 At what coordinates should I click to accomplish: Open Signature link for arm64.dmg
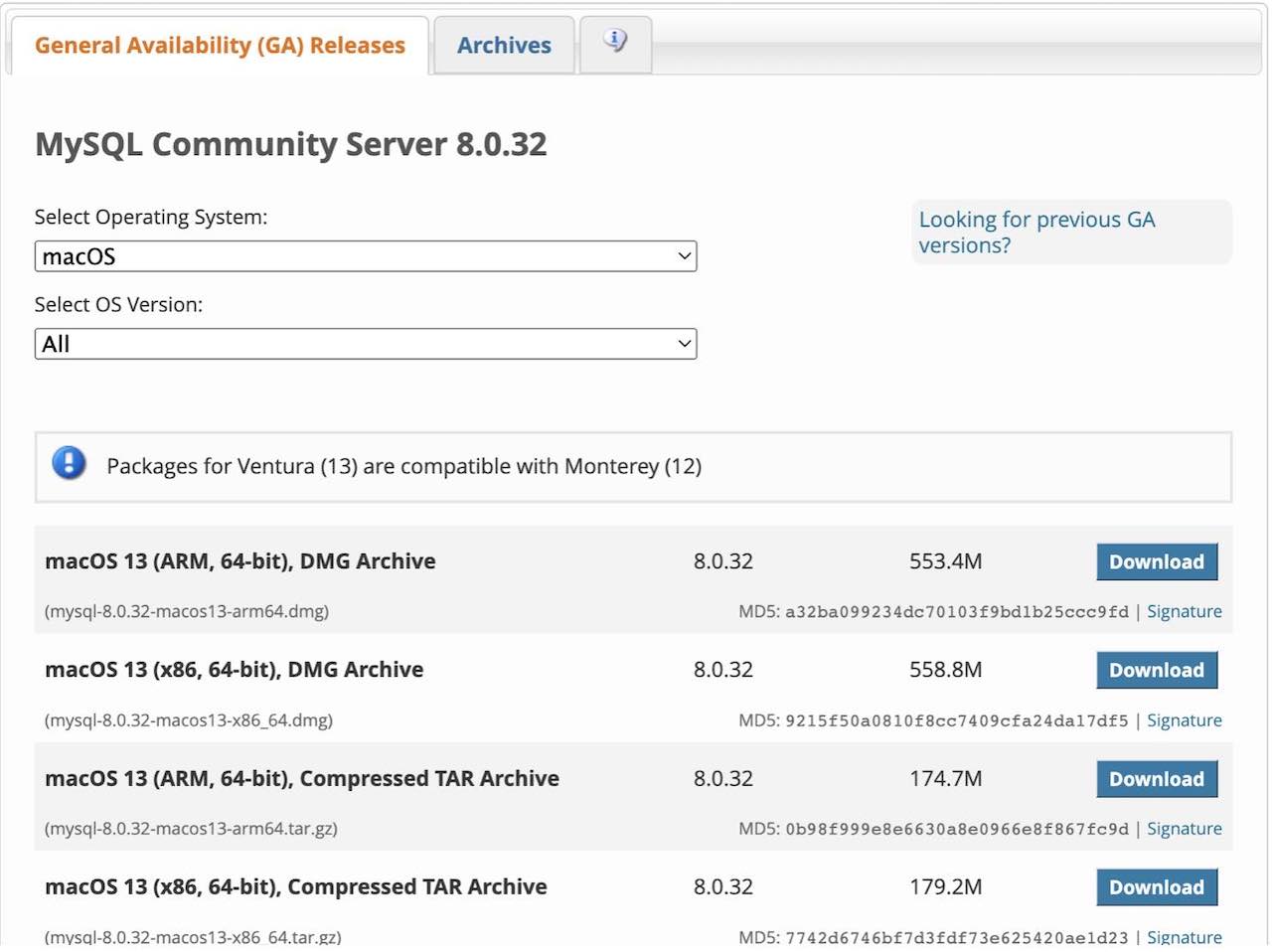pos(1185,611)
